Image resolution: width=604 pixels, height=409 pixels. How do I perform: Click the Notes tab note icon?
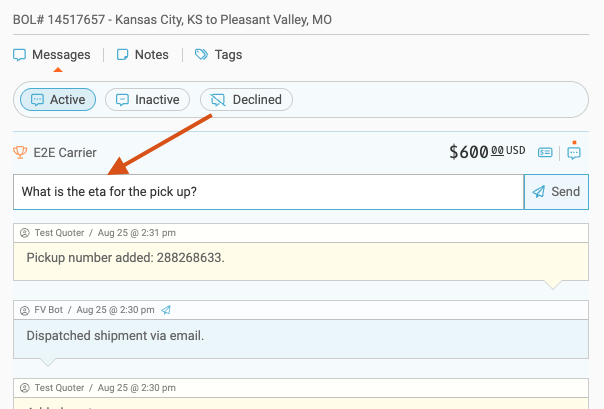tap(123, 55)
